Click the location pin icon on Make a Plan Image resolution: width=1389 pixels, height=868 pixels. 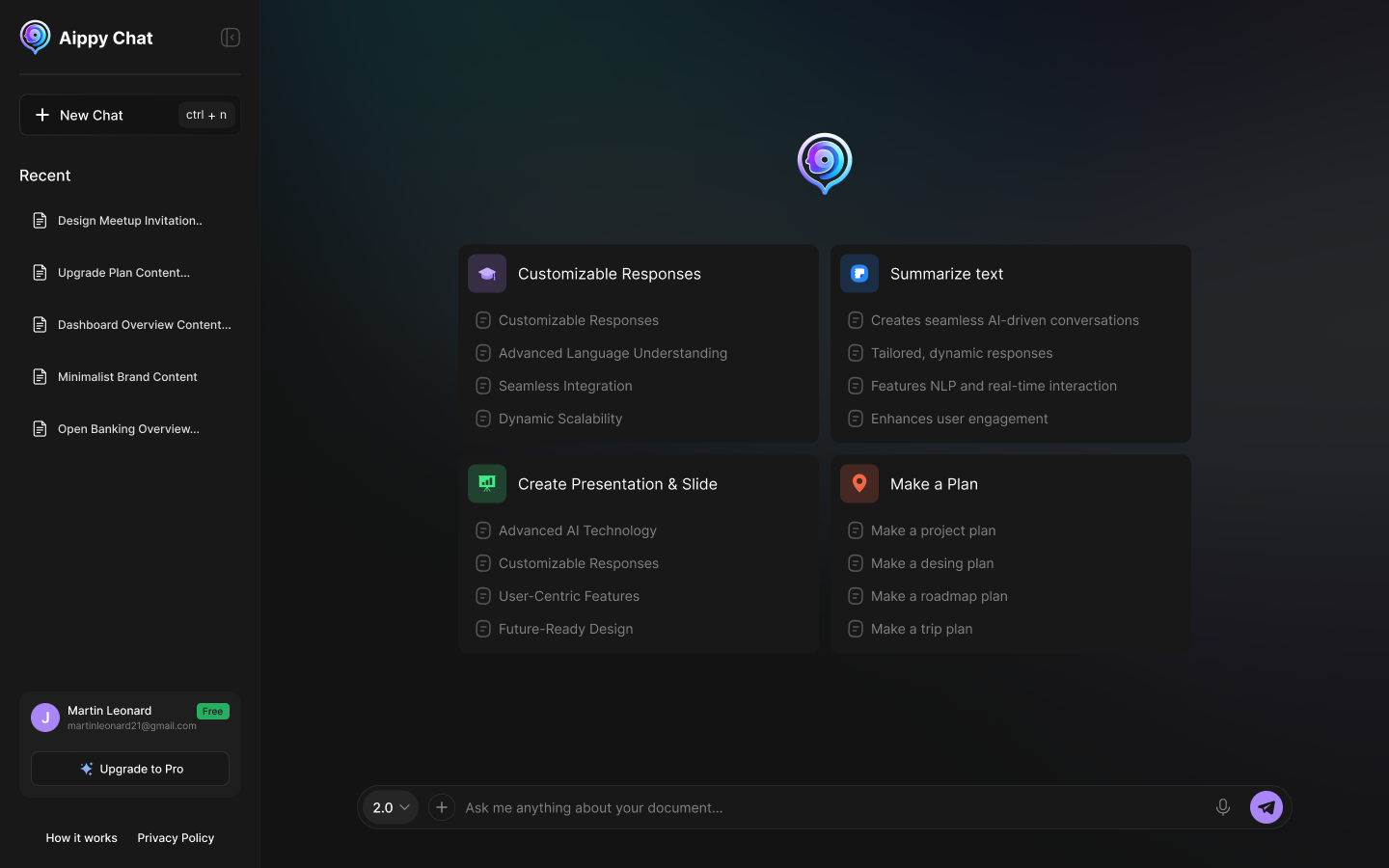(x=859, y=484)
